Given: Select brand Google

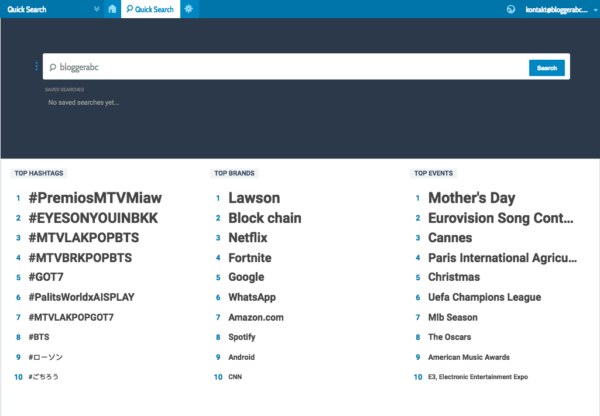Looking at the screenshot, I should pos(246,277).
